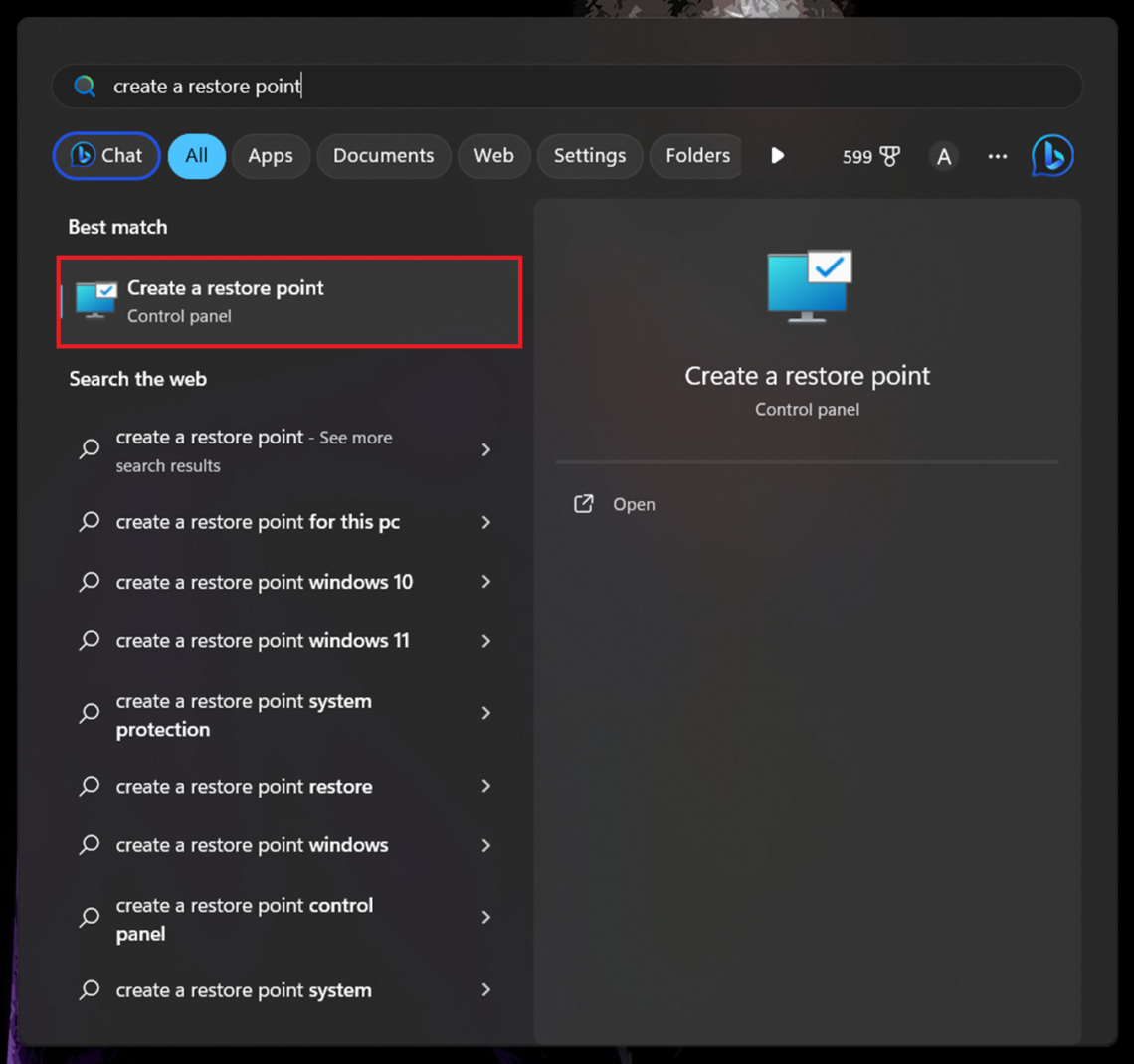
Task: Switch to the Settings filter tab
Action: (589, 155)
